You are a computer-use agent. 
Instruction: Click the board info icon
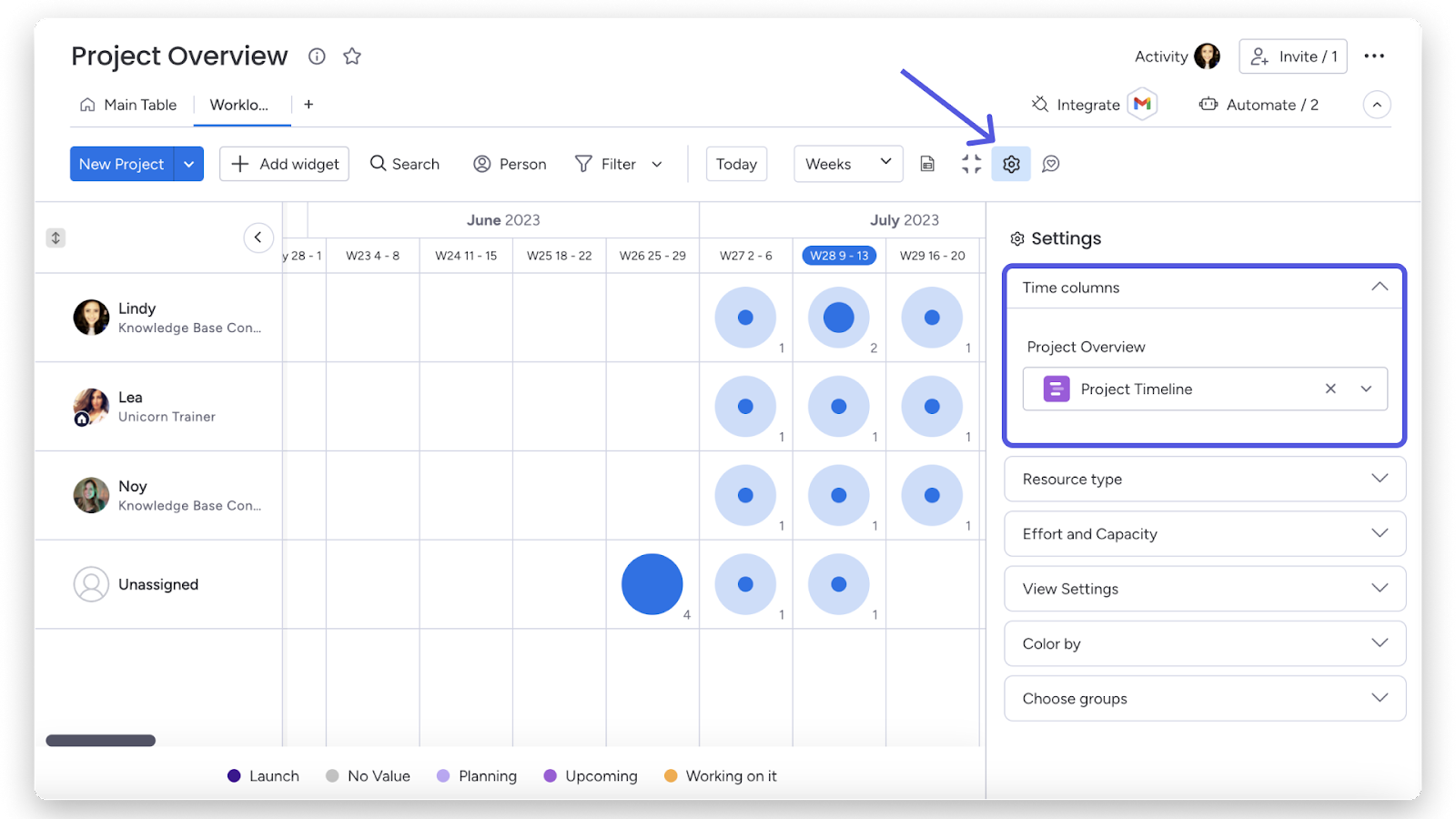tap(316, 56)
